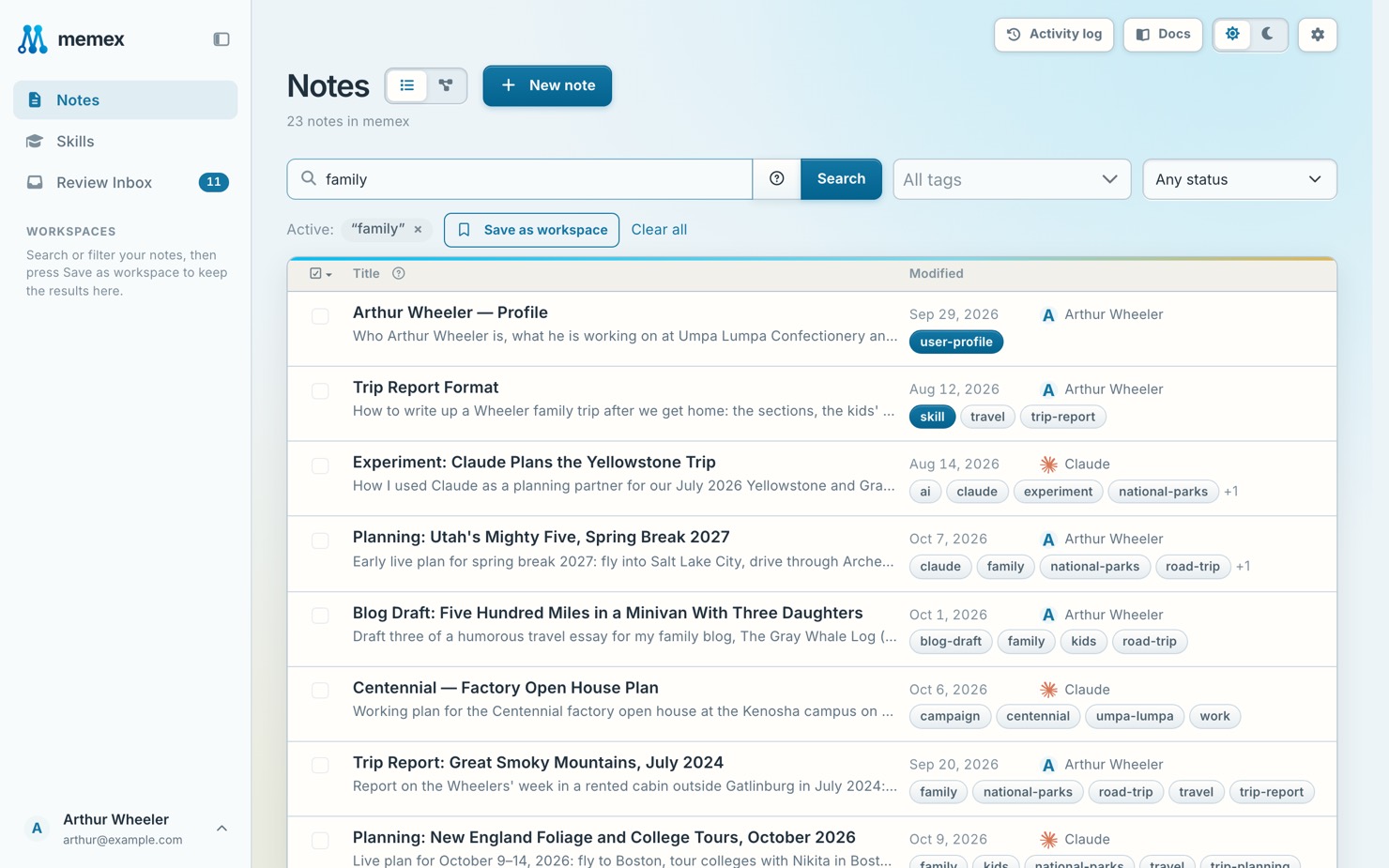Viewport: 1389px width, 868px height.
Task: Open Review Inbox in the sidebar
Action: [126, 183]
